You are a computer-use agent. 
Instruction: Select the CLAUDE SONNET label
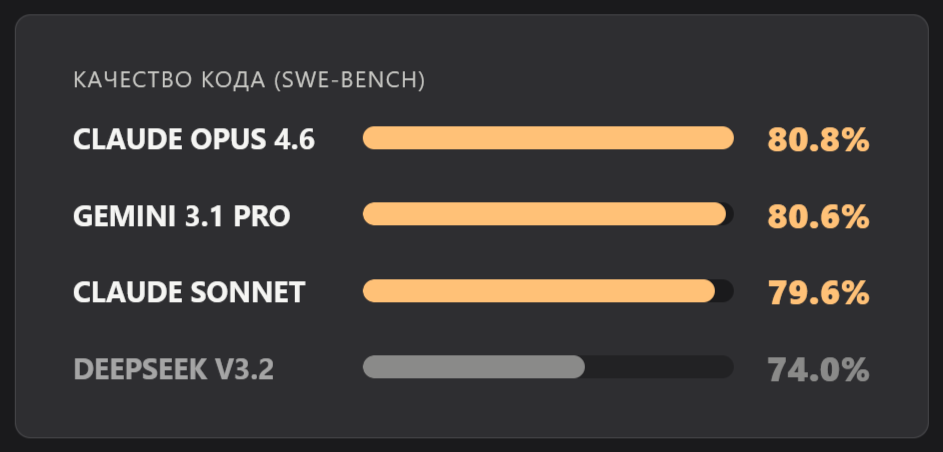pos(189,293)
